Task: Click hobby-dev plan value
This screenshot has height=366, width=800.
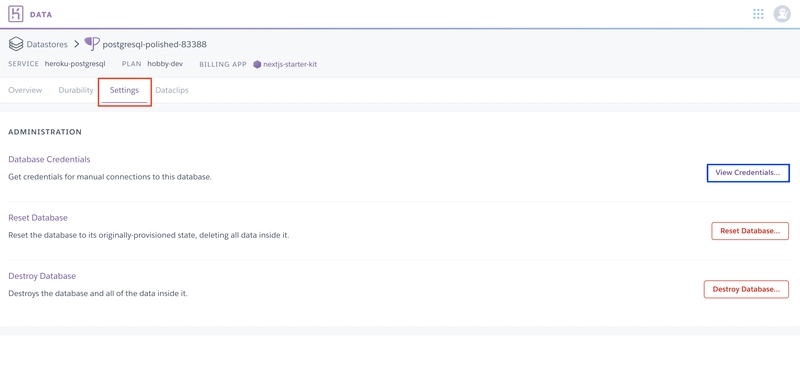Action: (x=165, y=64)
